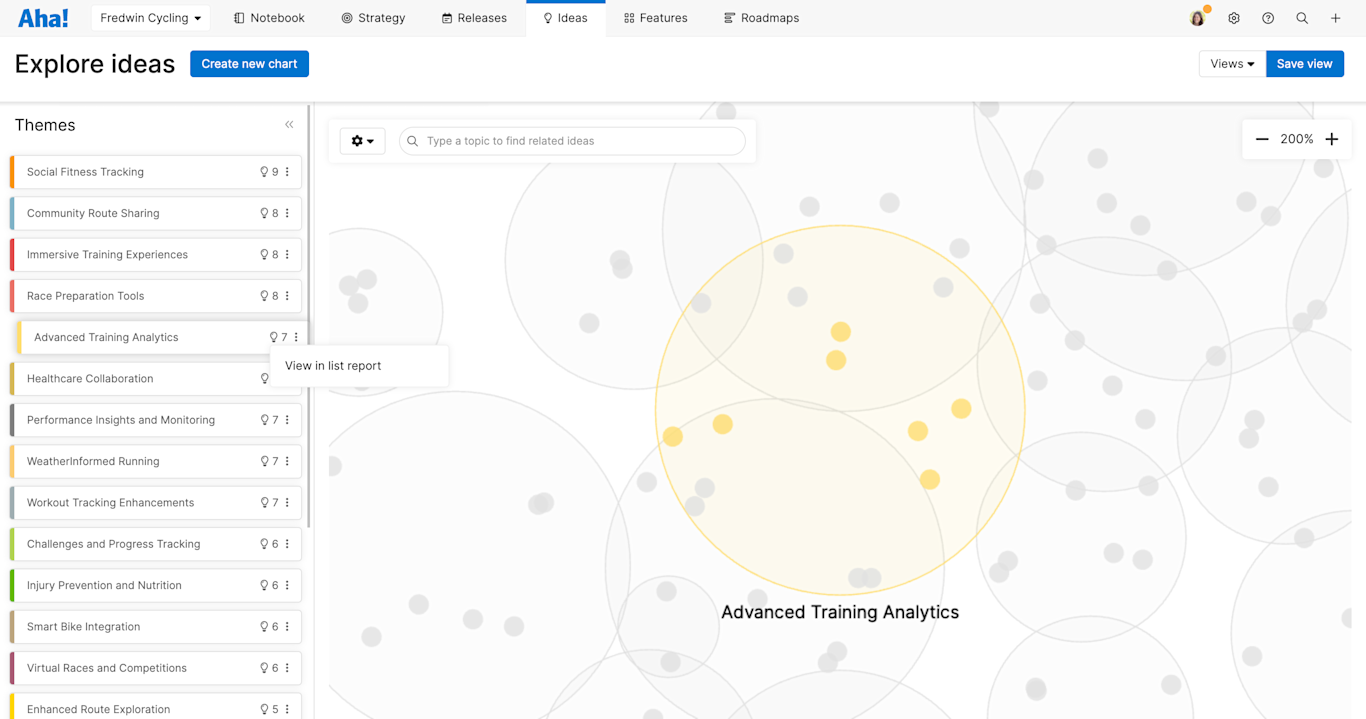Open more options for Community Route Sharing
Screen dimensions: 1366x719
pos(287,213)
